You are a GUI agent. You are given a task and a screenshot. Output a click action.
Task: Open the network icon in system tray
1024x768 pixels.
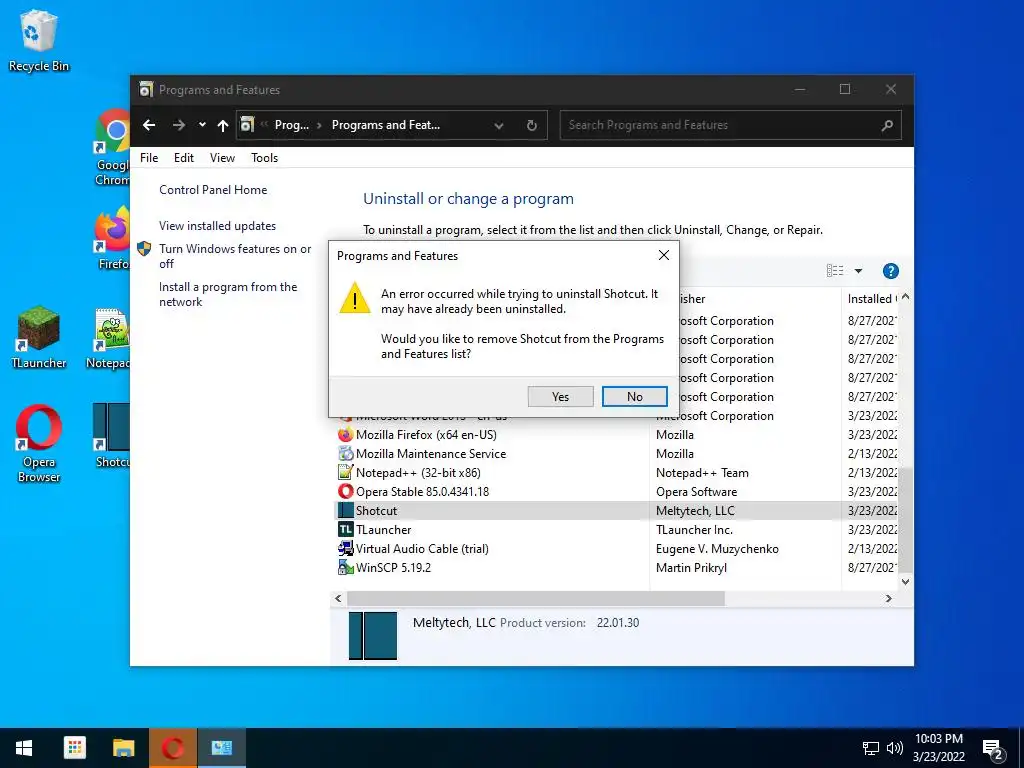[x=871, y=748]
